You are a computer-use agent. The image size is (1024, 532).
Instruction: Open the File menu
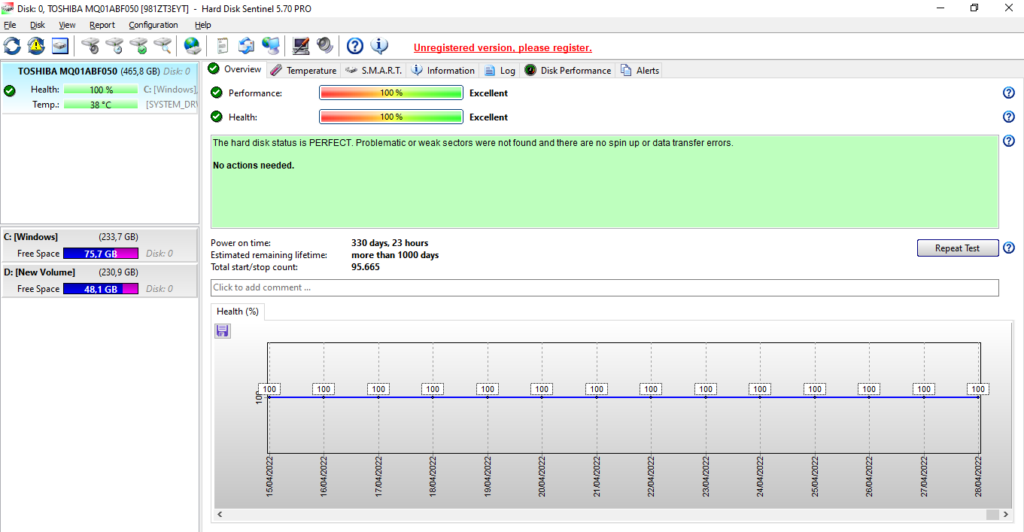10,25
